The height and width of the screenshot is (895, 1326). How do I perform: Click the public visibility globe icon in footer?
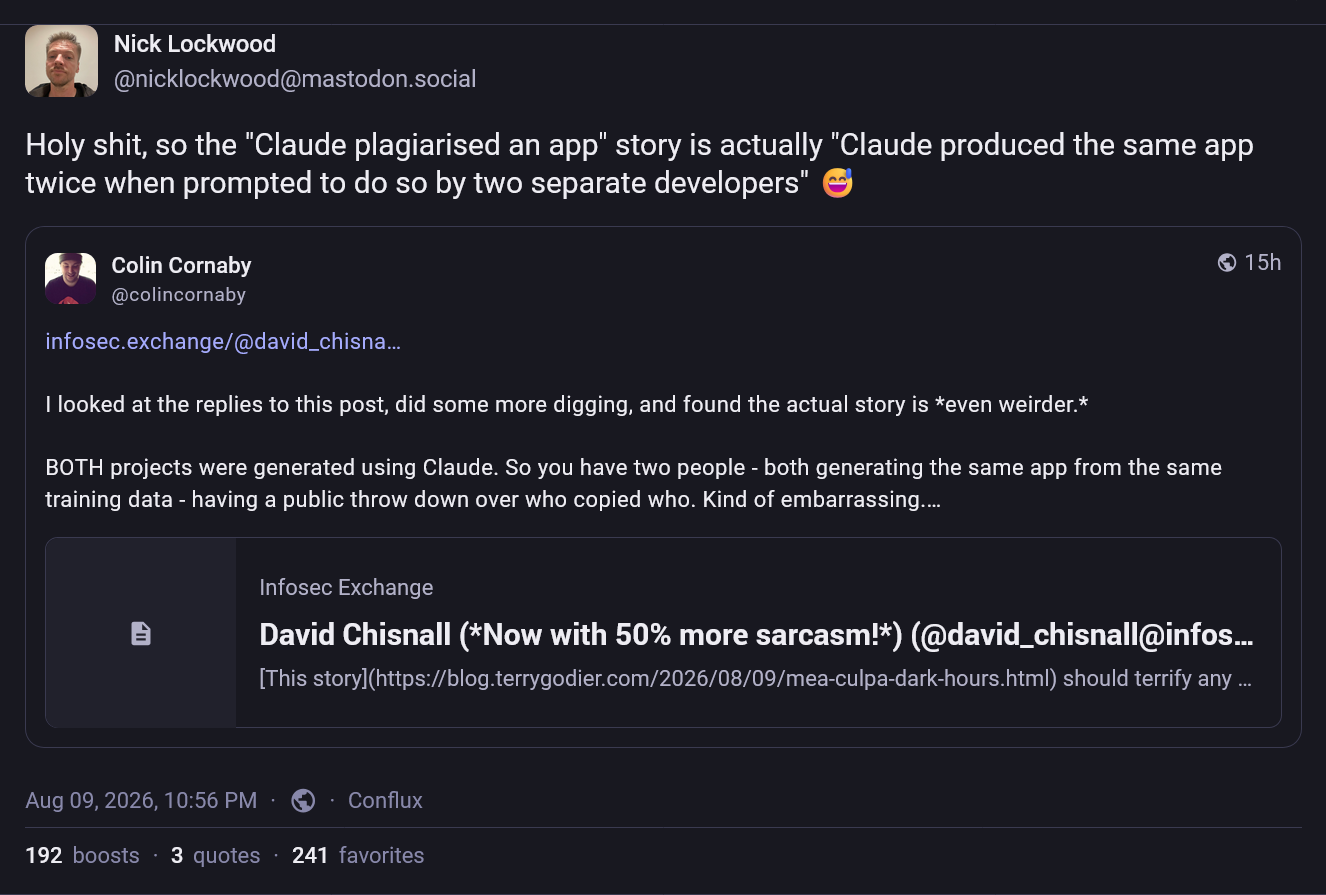(x=303, y=800)
